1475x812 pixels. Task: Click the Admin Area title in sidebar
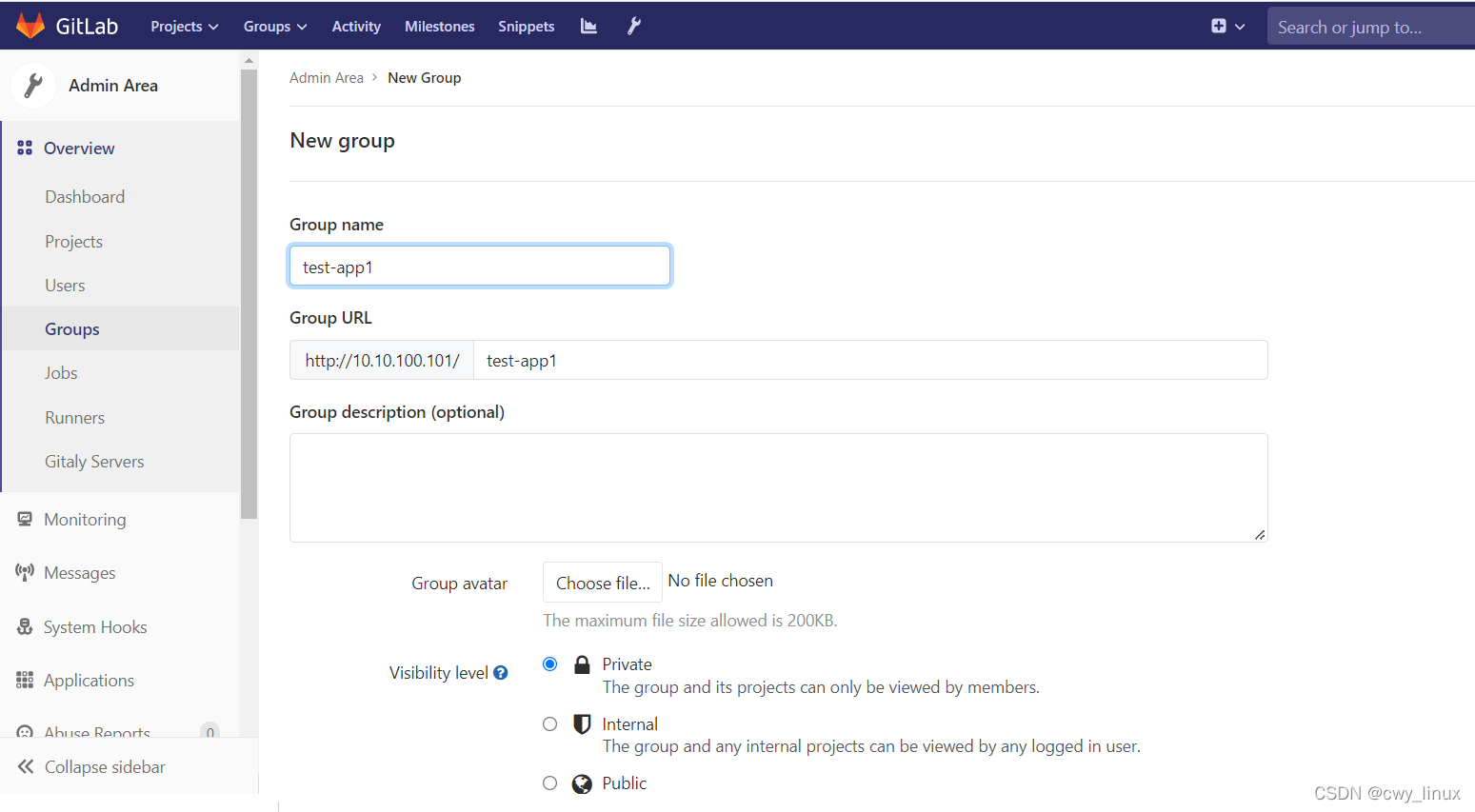coord(113,86)
